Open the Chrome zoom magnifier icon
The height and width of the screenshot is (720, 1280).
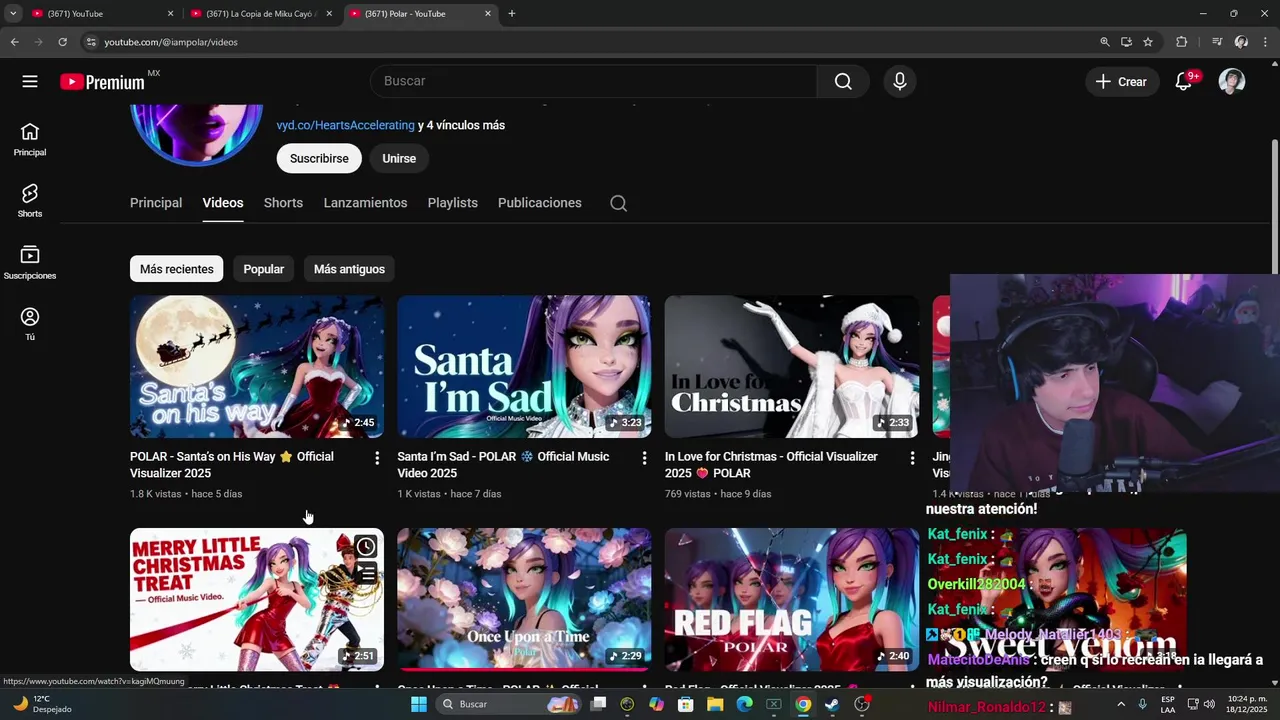(x=1105, y=42)
